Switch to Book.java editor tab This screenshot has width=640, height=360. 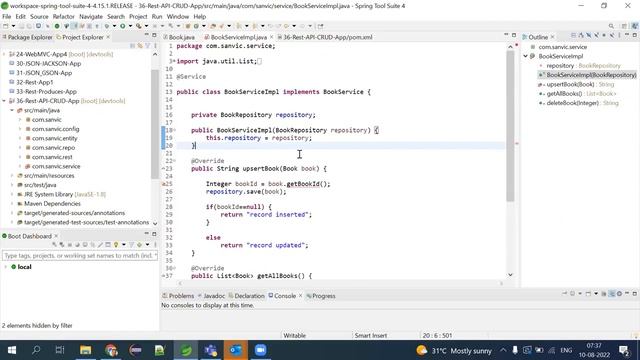[x=181, y=37]
